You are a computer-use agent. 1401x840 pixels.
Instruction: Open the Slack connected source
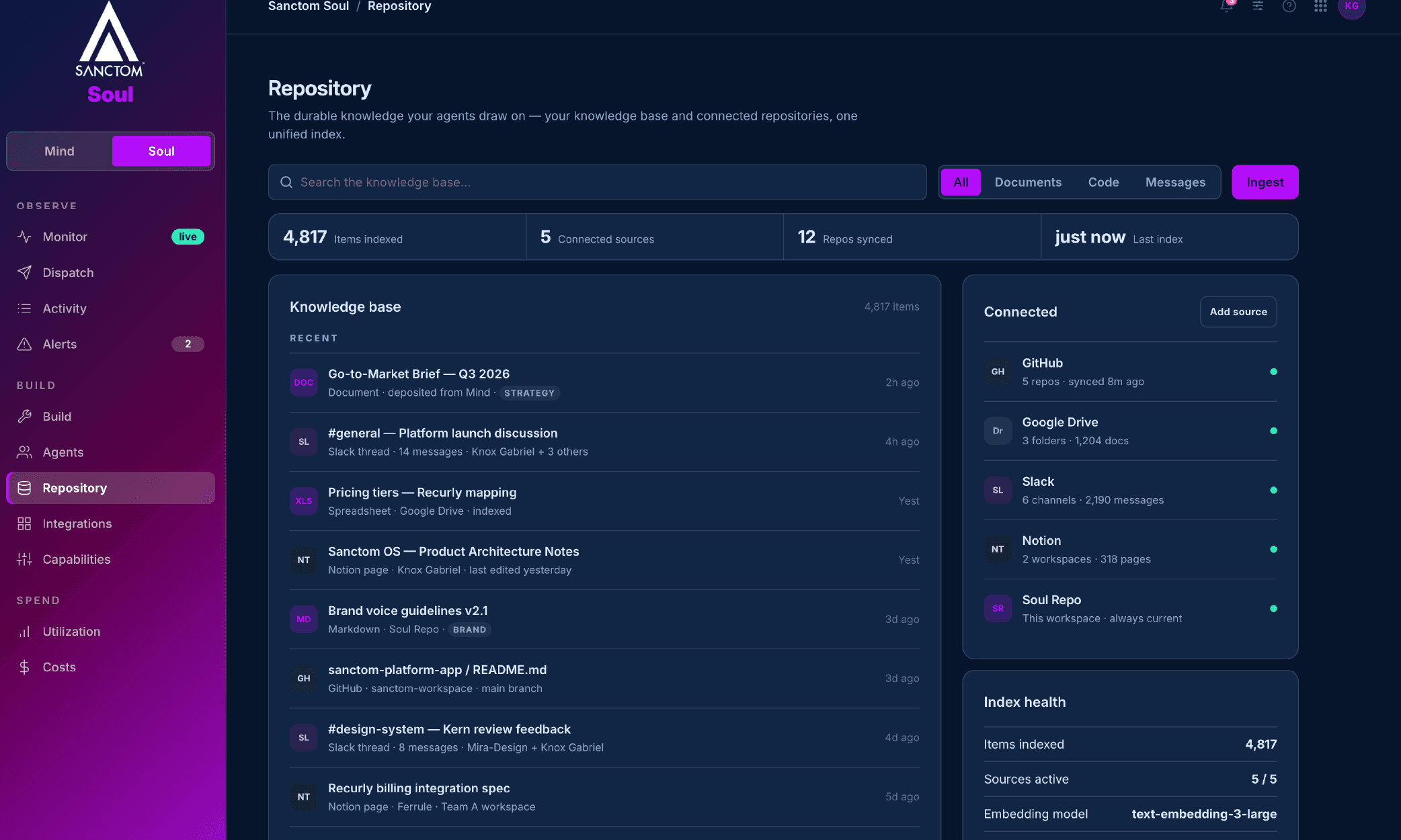click(1130, 490)
